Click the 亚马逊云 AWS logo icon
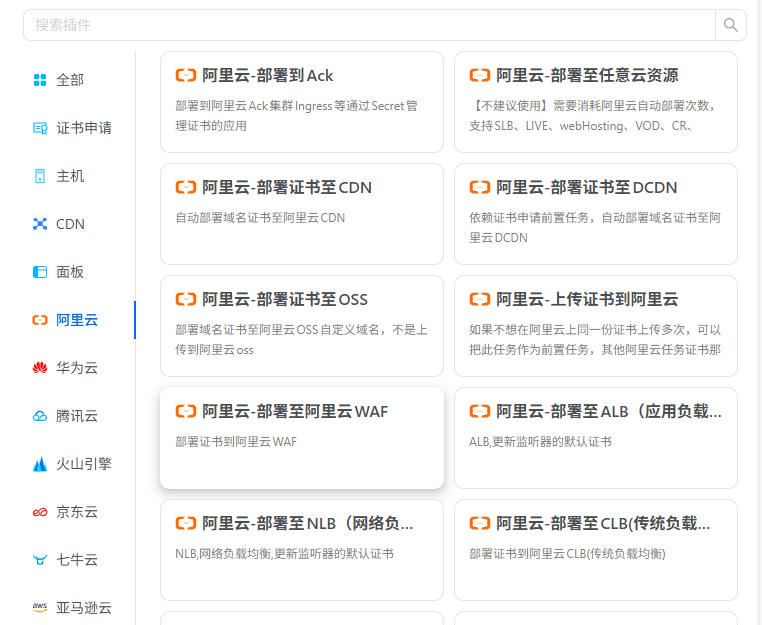The image size is (762, 625). (x=40, y=608)
